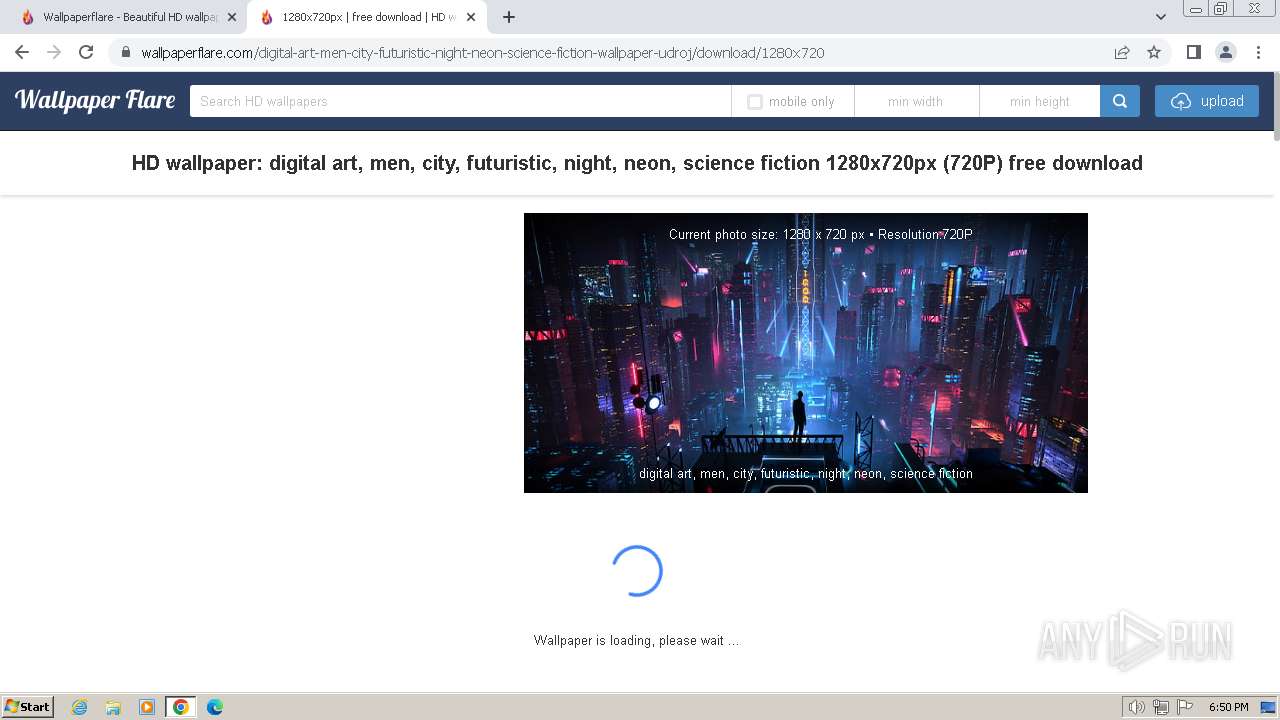Click the show desktop button
Screen dimensions: 1280x720
tap(1269, 707)
